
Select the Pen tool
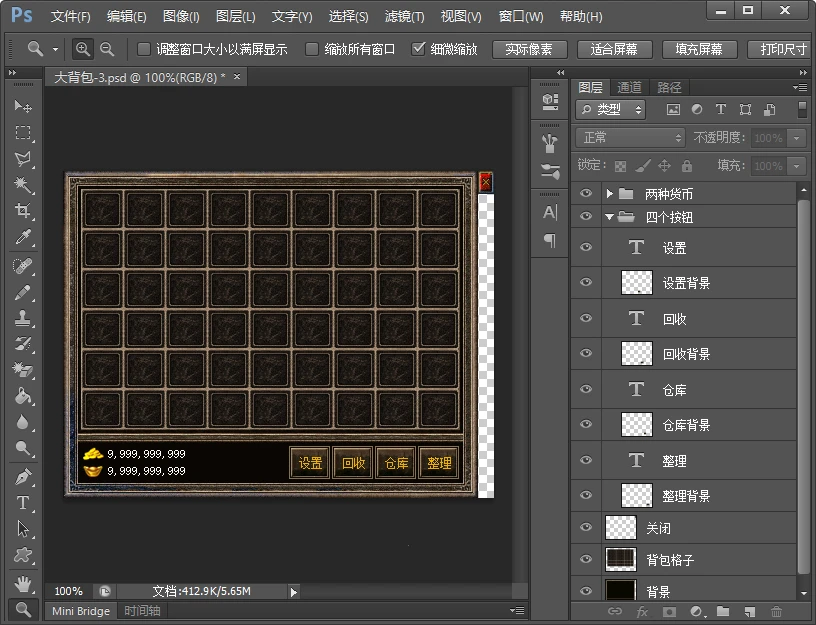tap(23, 477)
